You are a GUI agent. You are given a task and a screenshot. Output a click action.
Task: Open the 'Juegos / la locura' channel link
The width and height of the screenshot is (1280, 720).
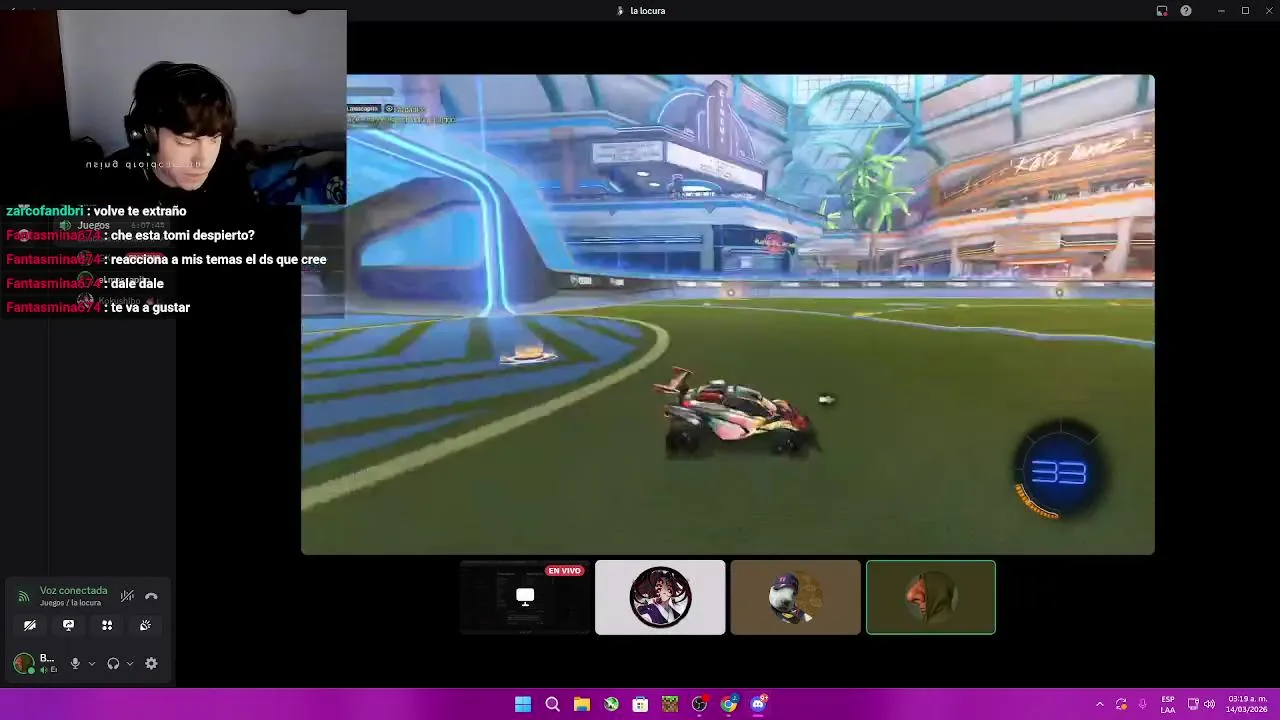point(70,603)
